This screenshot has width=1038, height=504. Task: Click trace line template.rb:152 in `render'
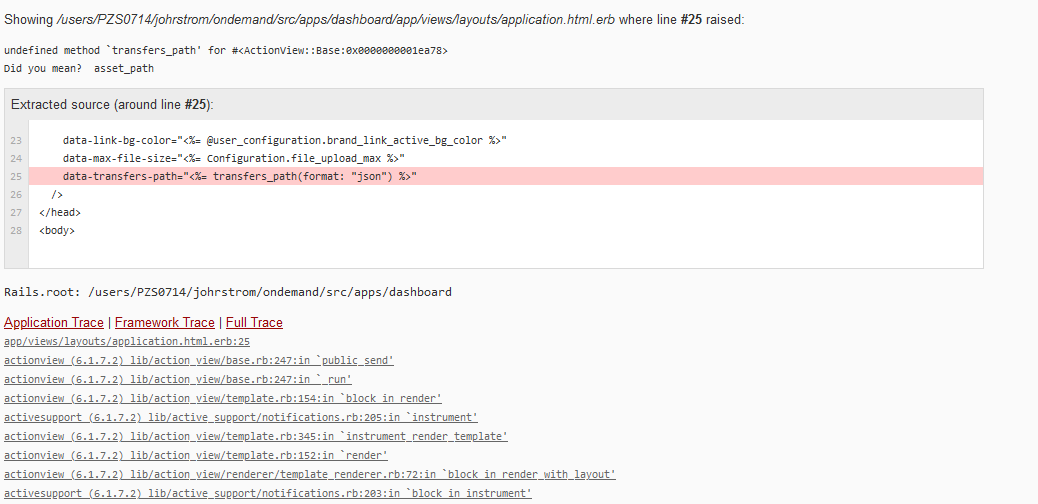[x=196, y=455]
